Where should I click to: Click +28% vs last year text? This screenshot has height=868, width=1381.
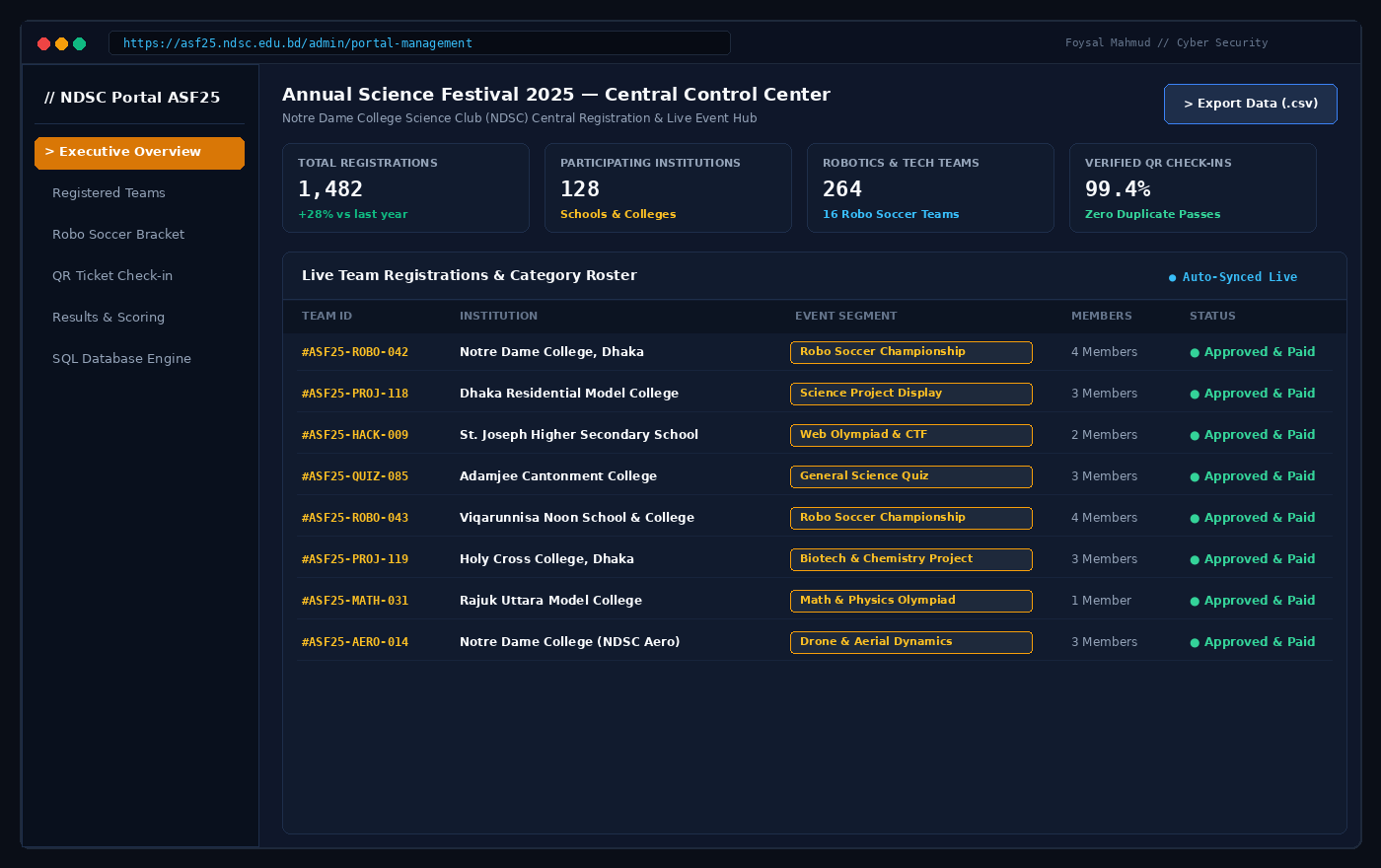coord(352,214)
